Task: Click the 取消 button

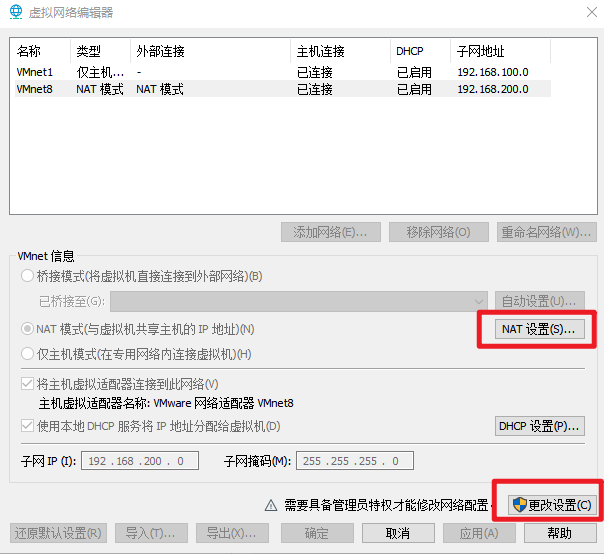Action: [x=397, y=533]
